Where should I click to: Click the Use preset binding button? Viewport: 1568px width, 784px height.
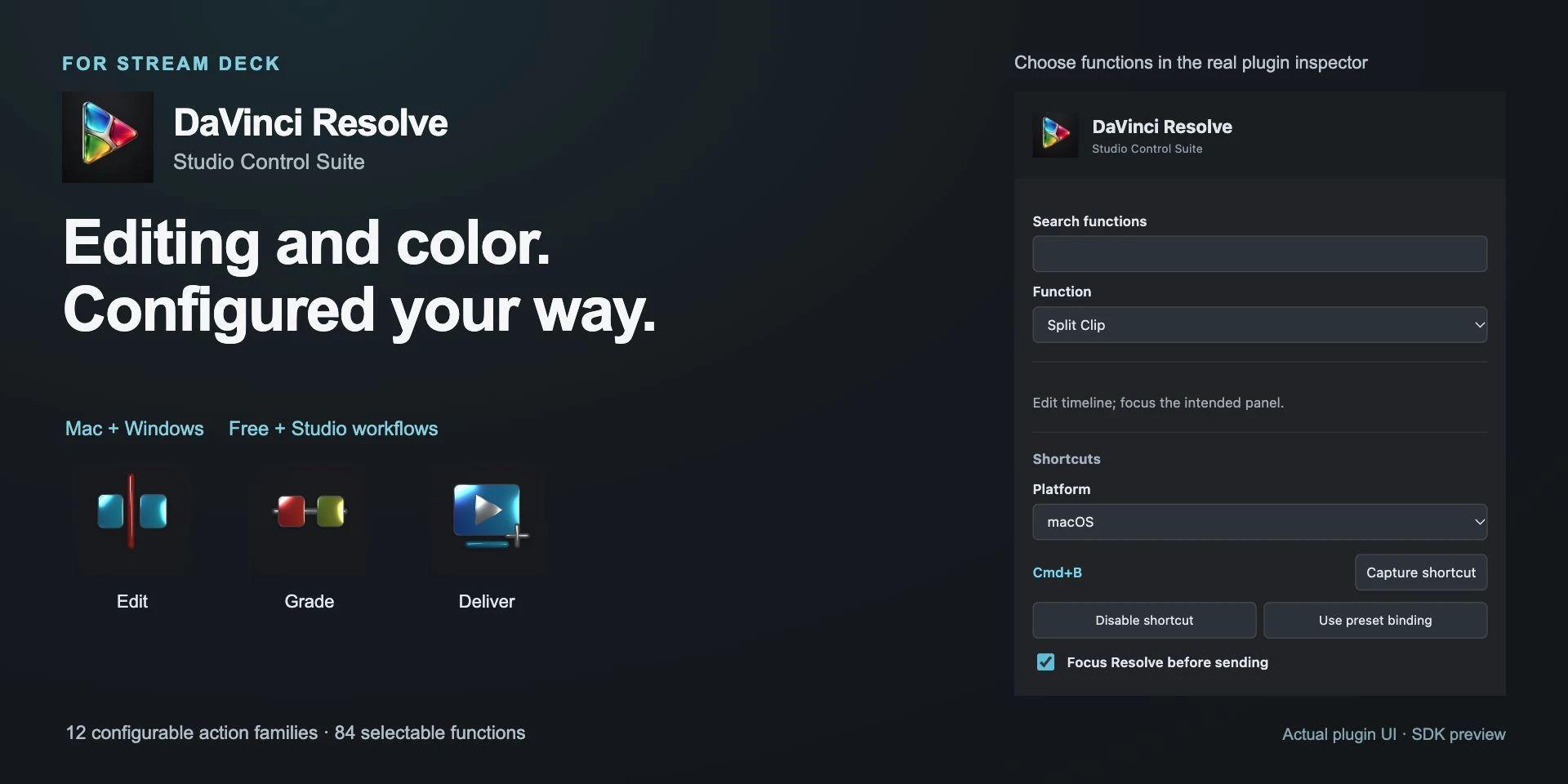[x=1375, y=621]
